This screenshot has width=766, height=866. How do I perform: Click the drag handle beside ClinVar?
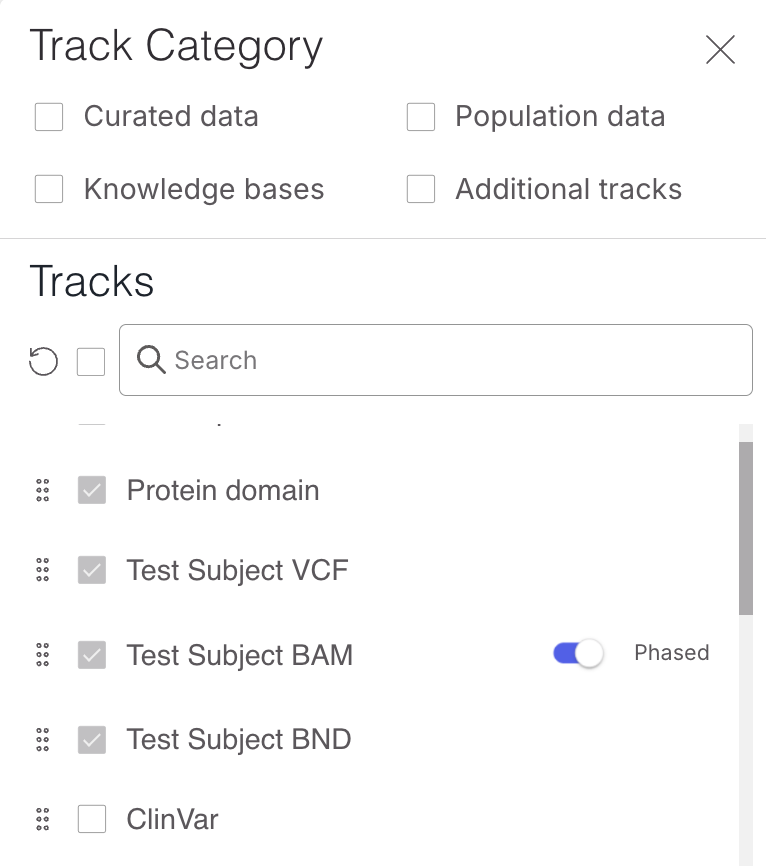(x=42, y=820)
